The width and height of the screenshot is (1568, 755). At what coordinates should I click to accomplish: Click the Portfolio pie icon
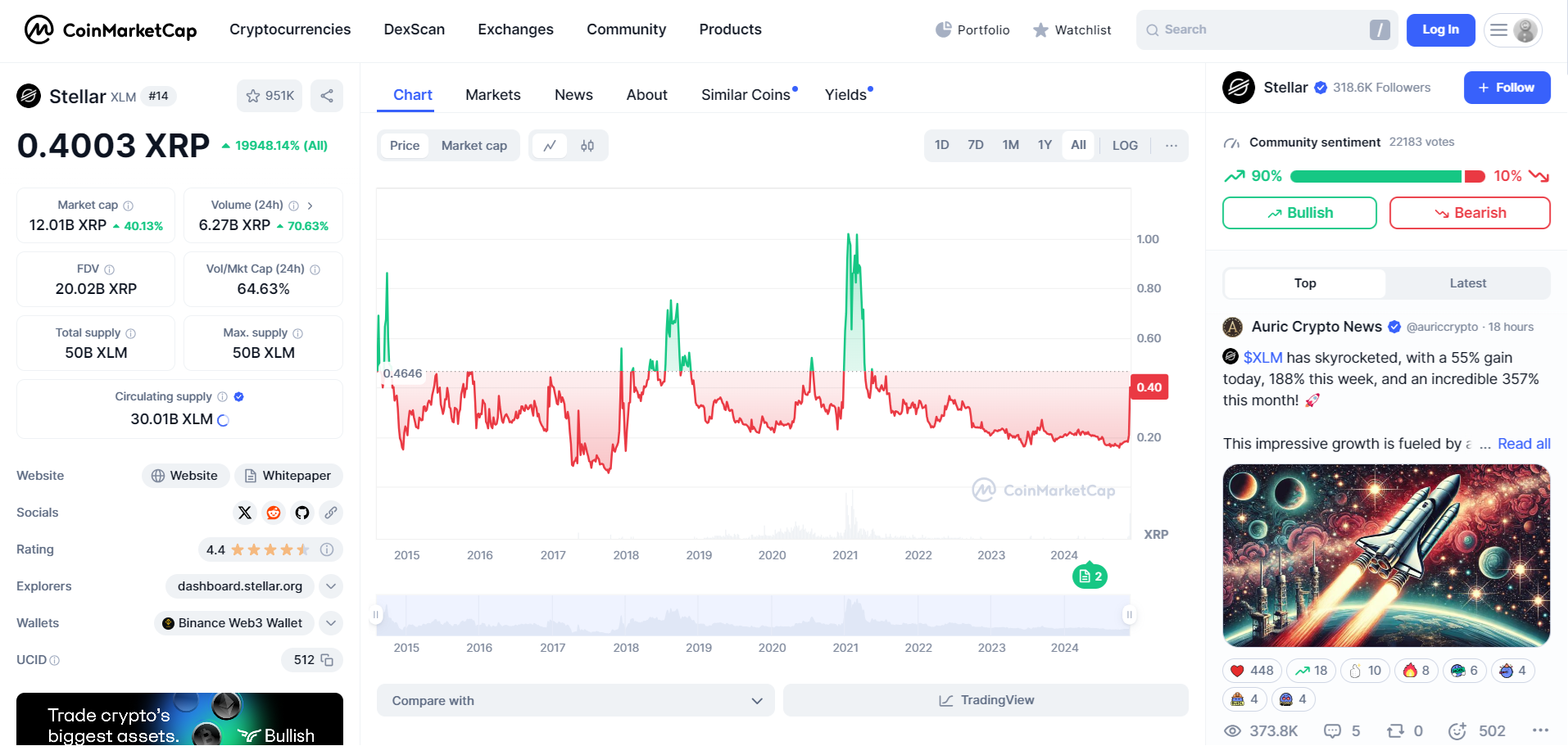click(x=944, y=29)
